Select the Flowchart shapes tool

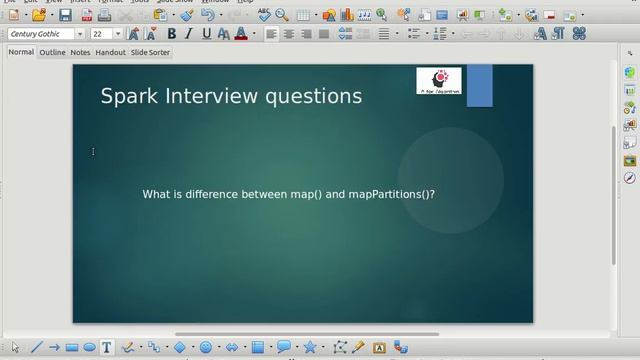[x=258, y=347]
